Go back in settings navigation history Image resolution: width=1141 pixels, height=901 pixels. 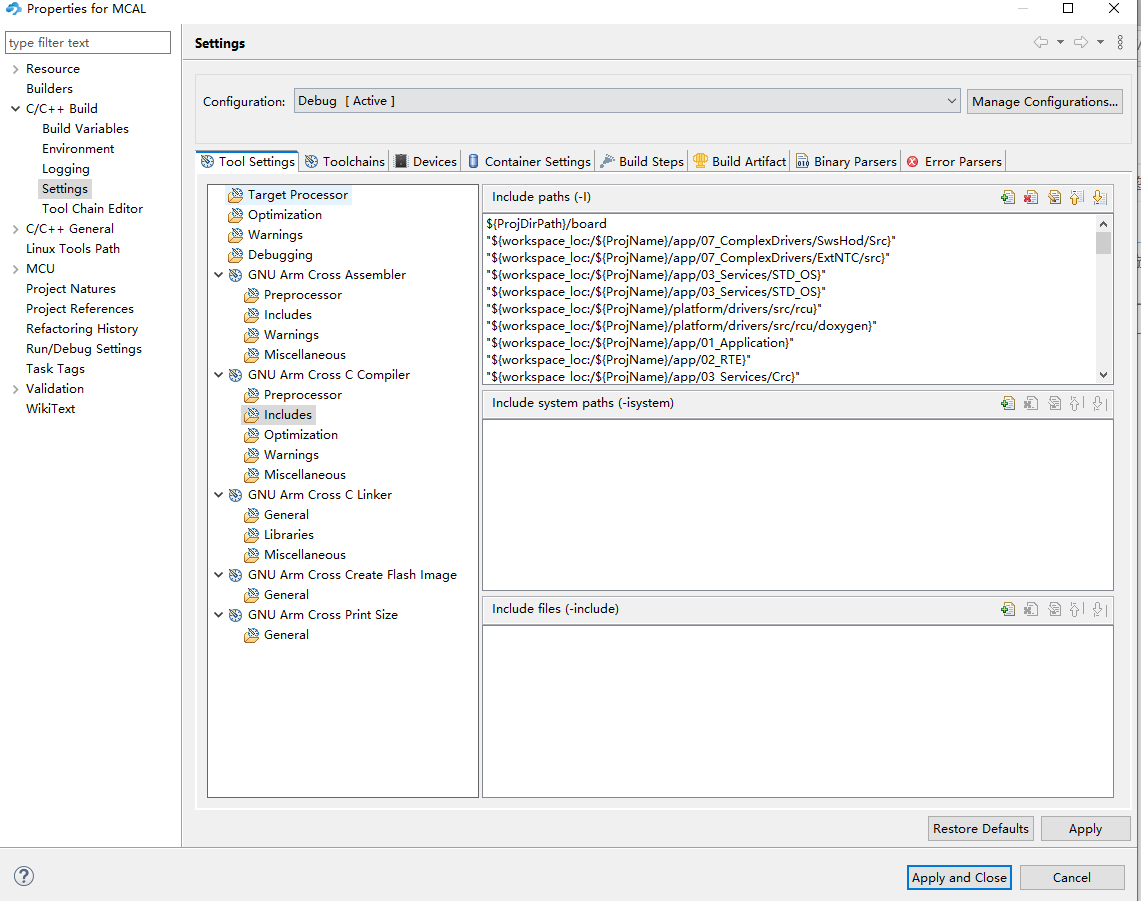(1041, 42)
